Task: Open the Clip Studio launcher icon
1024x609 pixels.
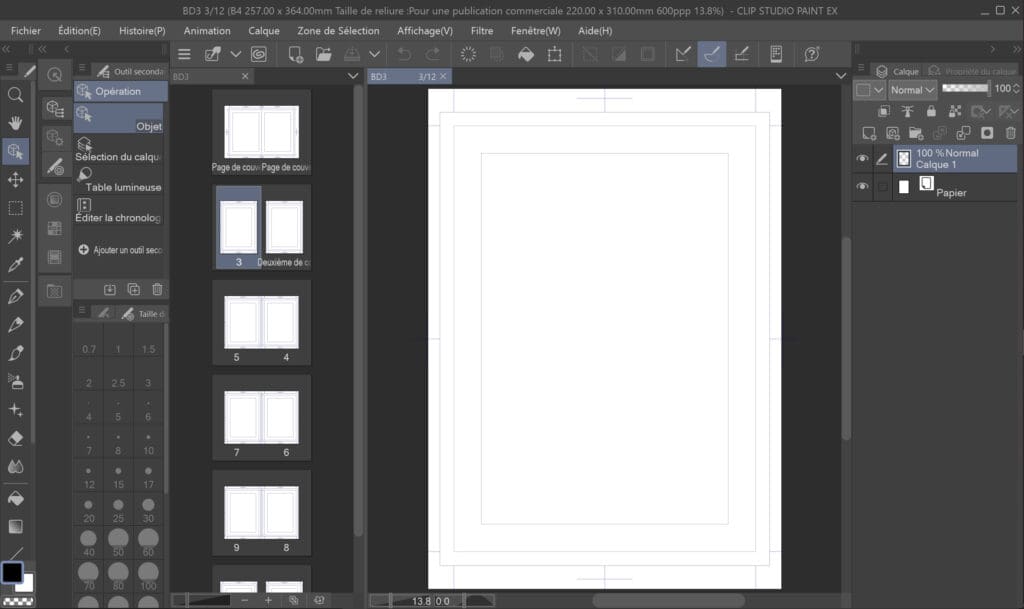Action: point(259,54)
